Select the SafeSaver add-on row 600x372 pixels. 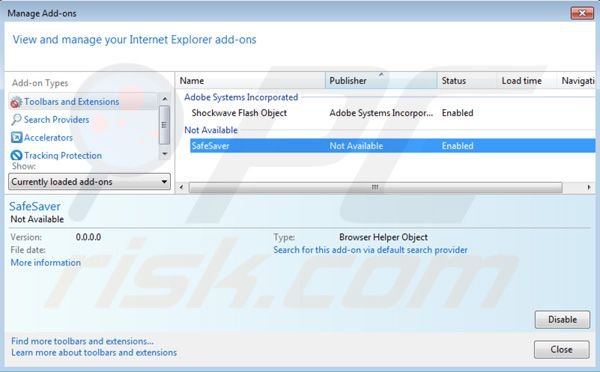click(393, 146)
